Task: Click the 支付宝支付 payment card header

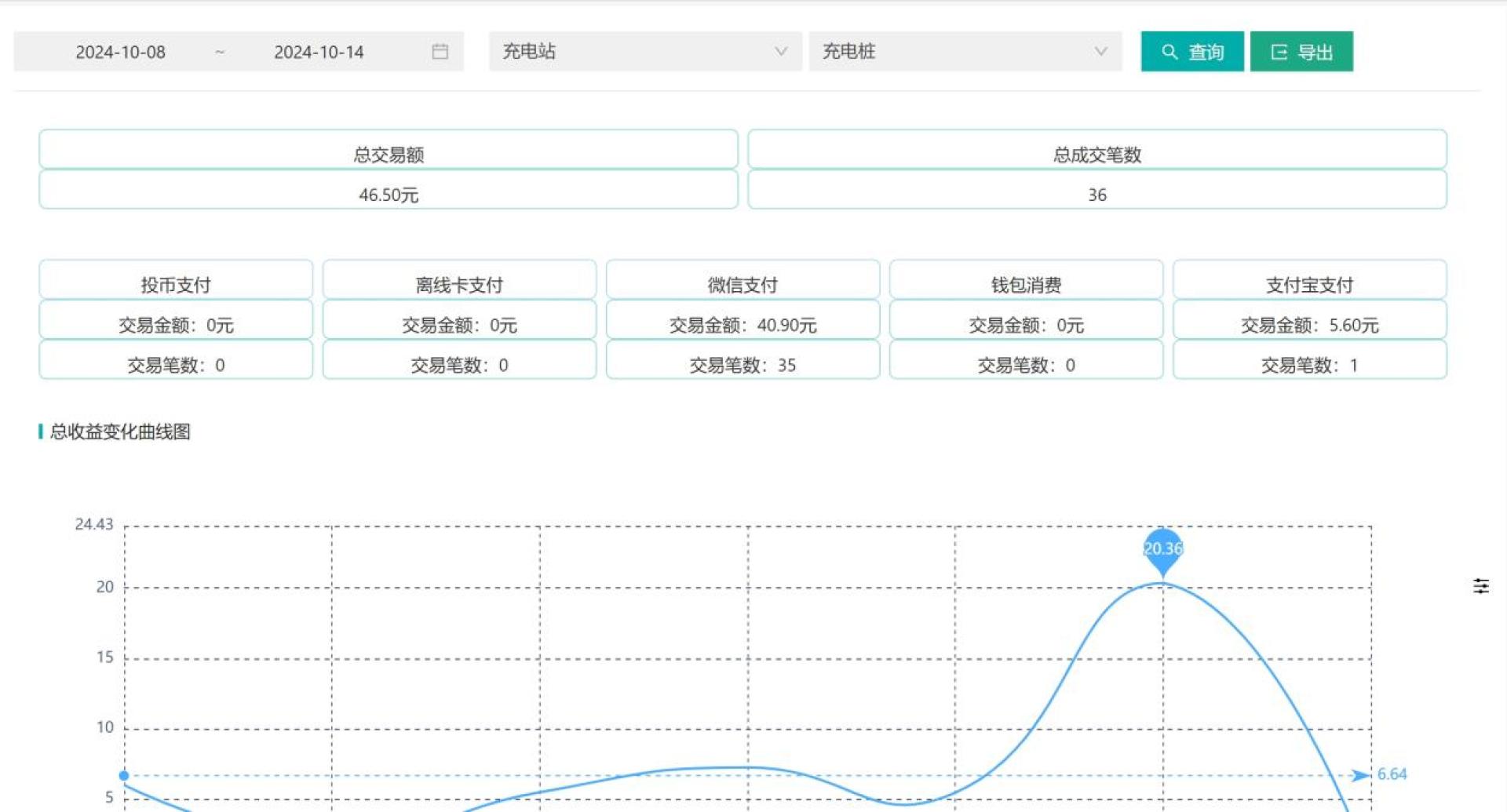Action: point(1308,284)
